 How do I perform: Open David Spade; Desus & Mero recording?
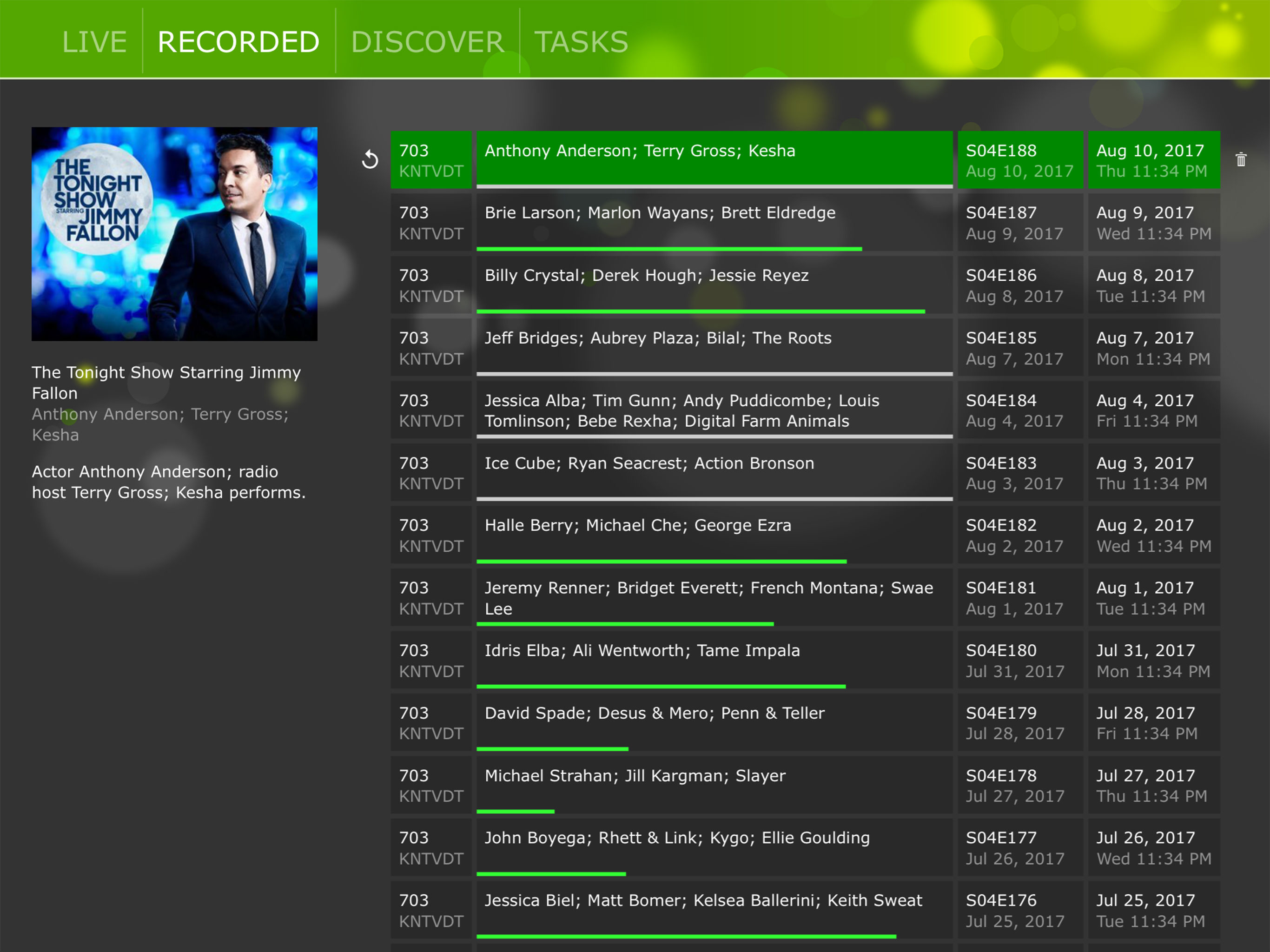[714, 722]
